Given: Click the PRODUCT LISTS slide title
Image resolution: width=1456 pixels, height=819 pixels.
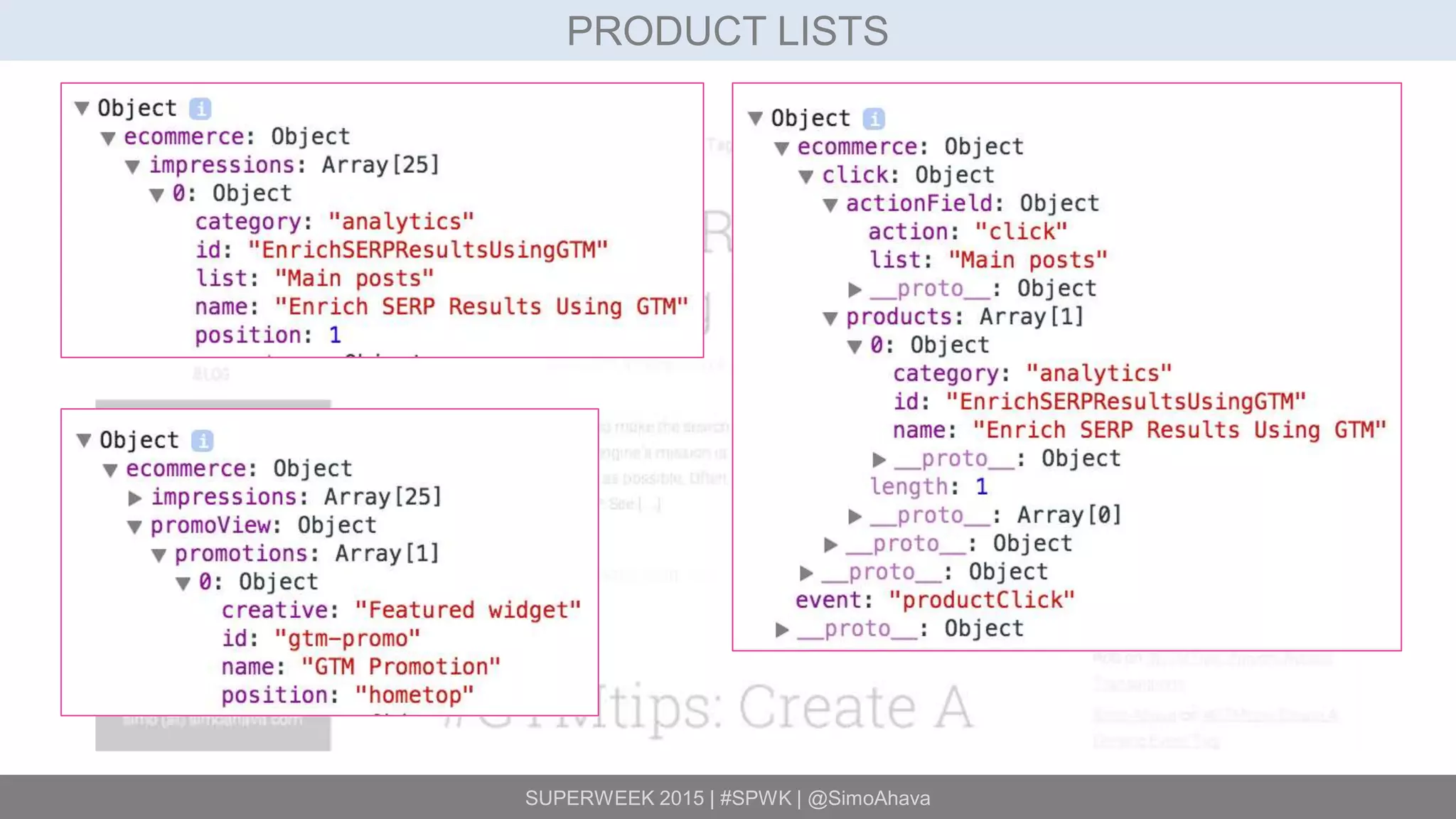Looking at the screenshot, I should point(727,31).
